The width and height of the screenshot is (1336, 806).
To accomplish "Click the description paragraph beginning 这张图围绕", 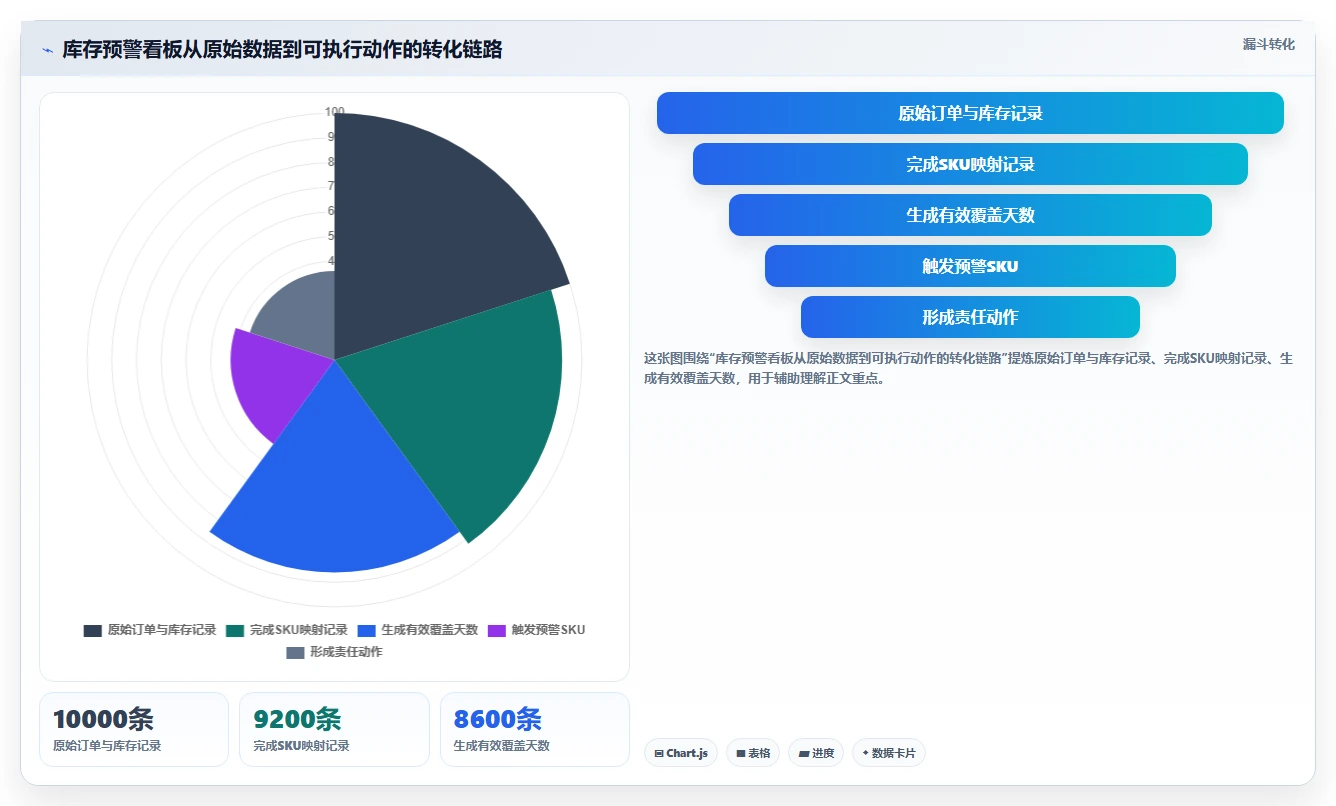I will click(968, 368).
